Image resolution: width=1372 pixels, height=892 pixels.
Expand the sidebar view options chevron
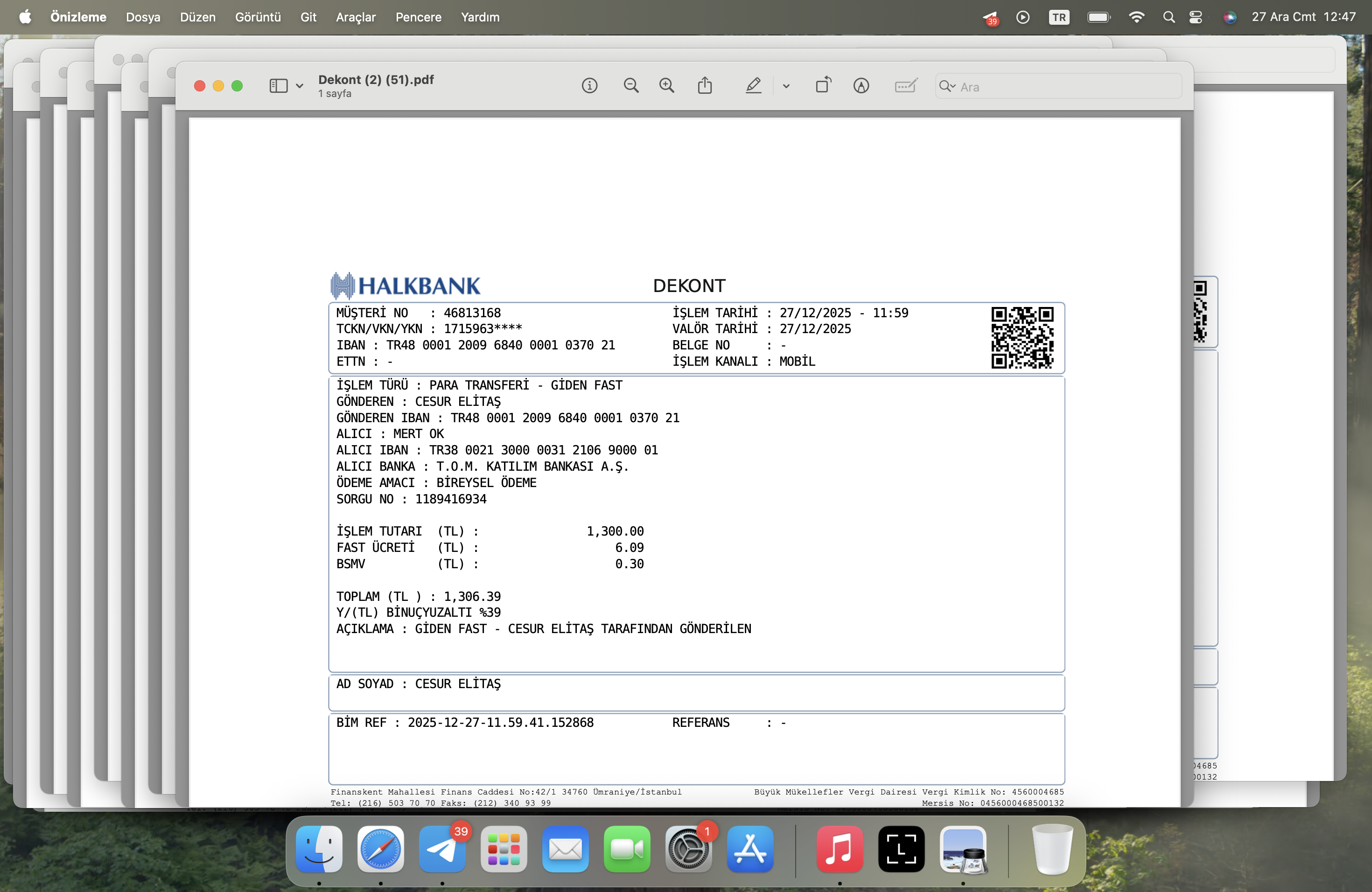point(299,86)
